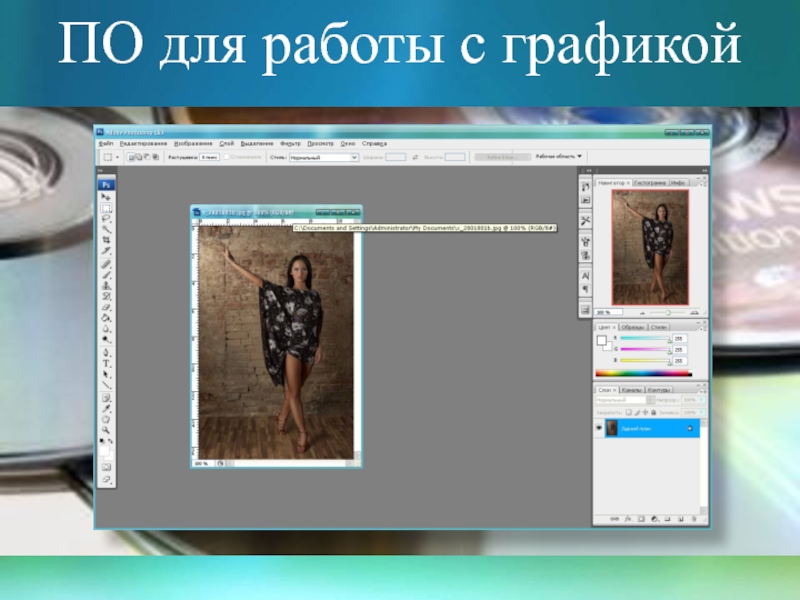Open the Filter menu
The width and height of the screenshot is (800, 600).
pyautogui.click(x=290, y=143)
